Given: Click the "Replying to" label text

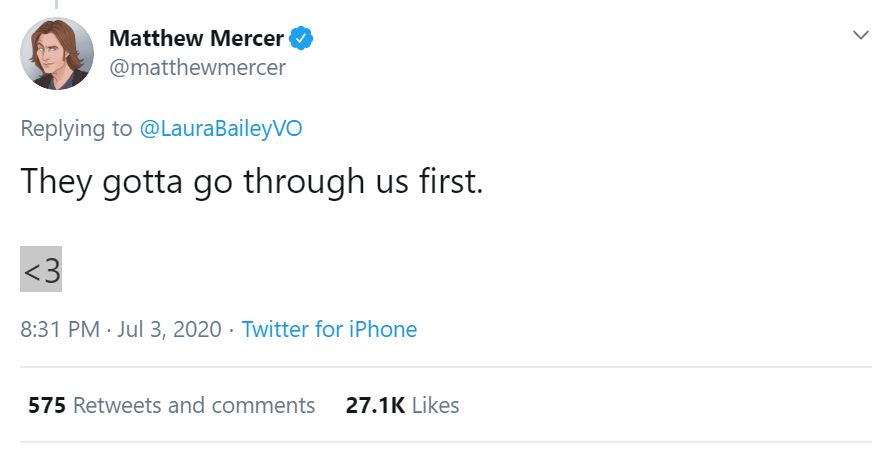Looking at the screenshot, I should [76, 128].
